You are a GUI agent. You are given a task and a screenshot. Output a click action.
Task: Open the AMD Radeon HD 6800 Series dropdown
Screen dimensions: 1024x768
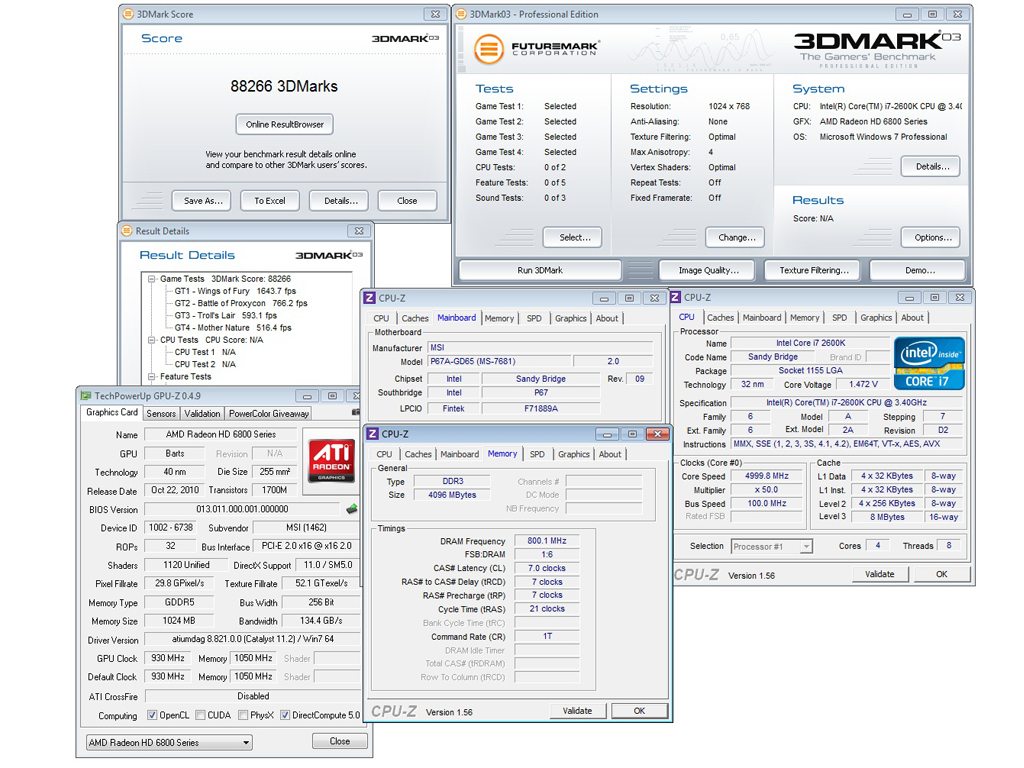169,743
